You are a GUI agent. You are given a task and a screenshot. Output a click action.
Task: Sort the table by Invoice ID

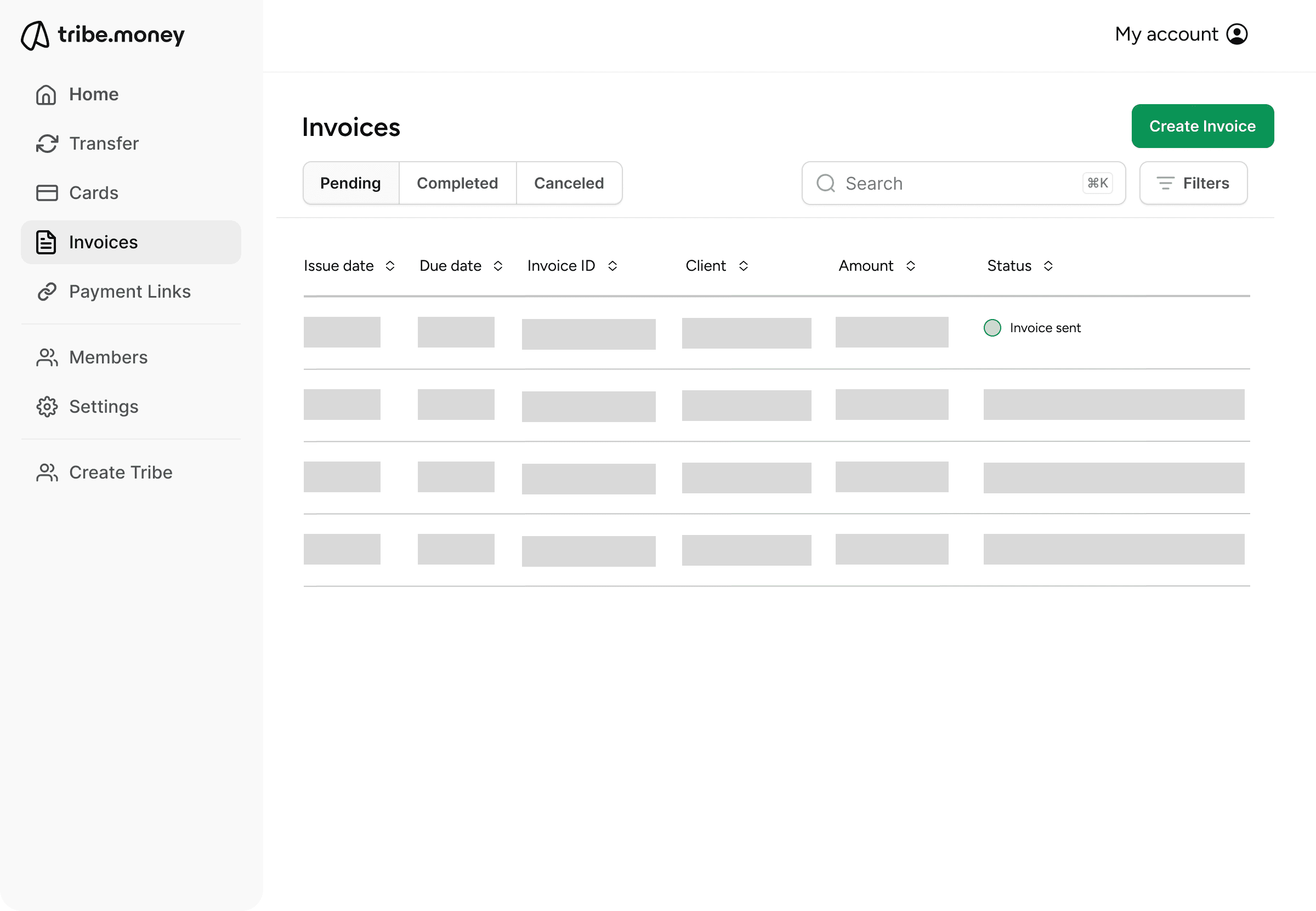click(x=612, y=266)
